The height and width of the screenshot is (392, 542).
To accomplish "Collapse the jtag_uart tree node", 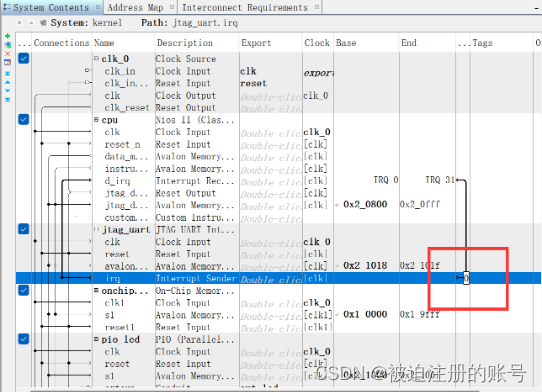I will pos(96,229).
